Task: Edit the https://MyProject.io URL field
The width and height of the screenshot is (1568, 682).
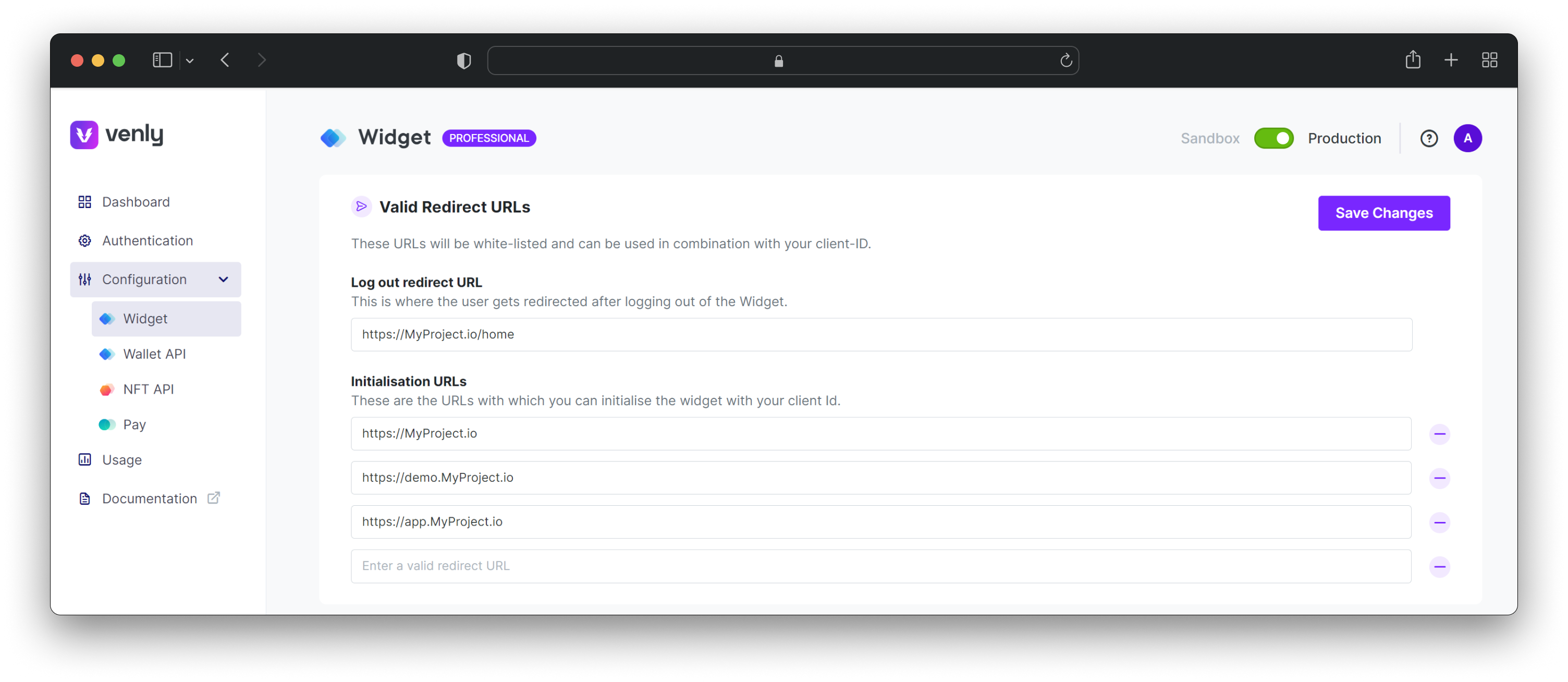Action: pos(881,434)
